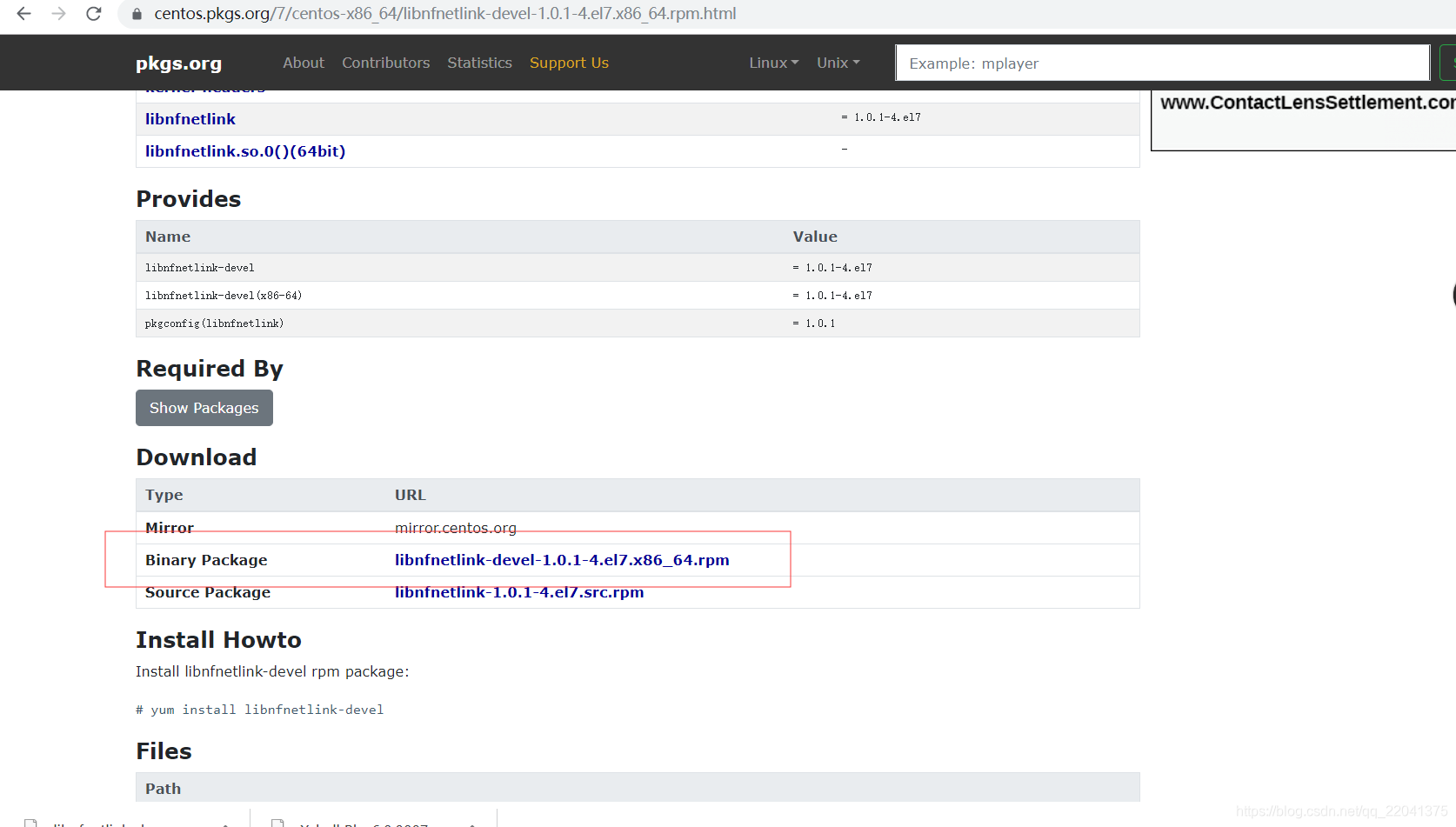Open libnfnetlink.so.0()(64bit) link
This screenshot has width=1456, height=827.
pos(245,151)
